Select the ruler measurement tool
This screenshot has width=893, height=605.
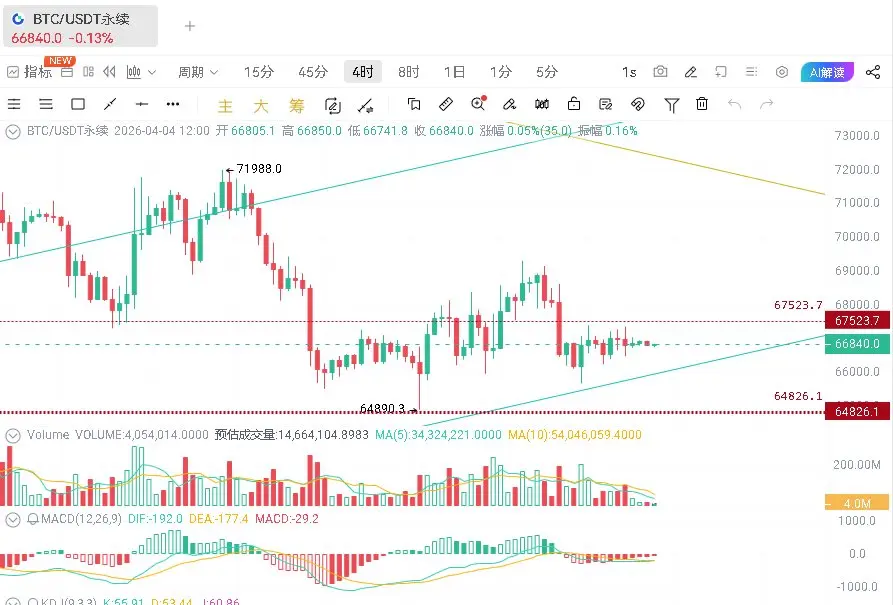point(446,104)
